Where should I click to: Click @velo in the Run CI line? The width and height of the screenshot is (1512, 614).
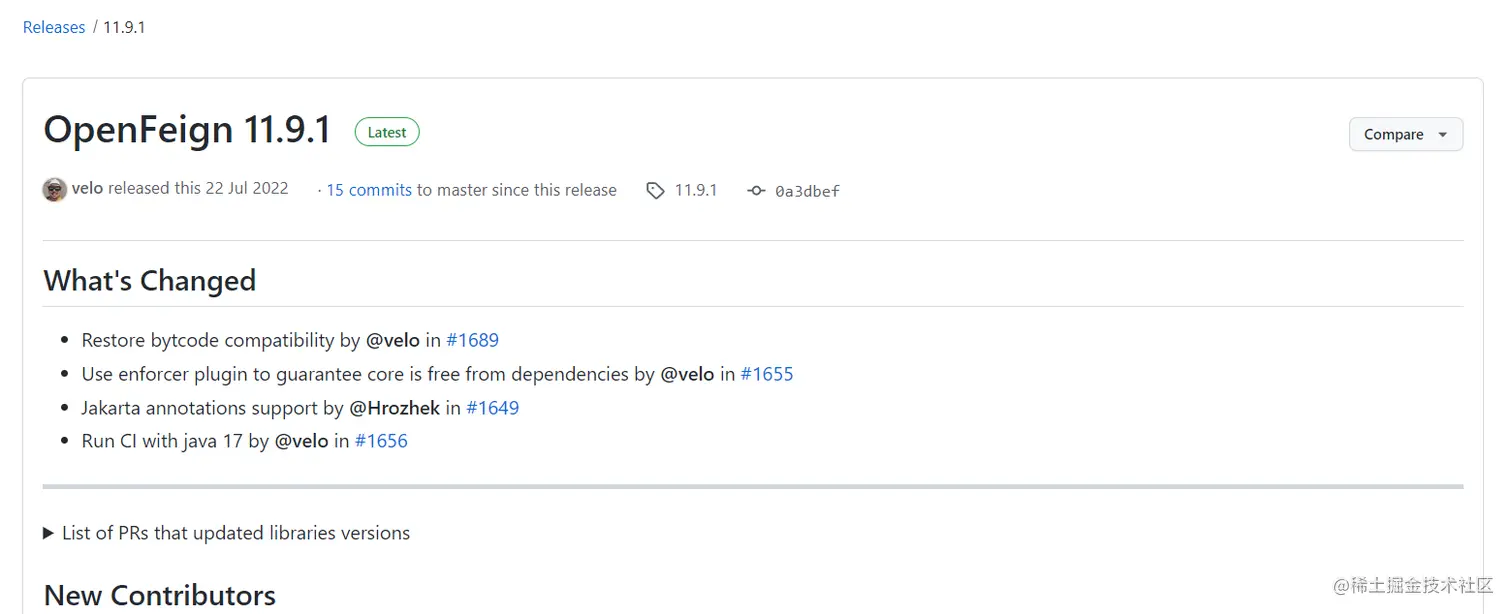(x=302, y=441)
